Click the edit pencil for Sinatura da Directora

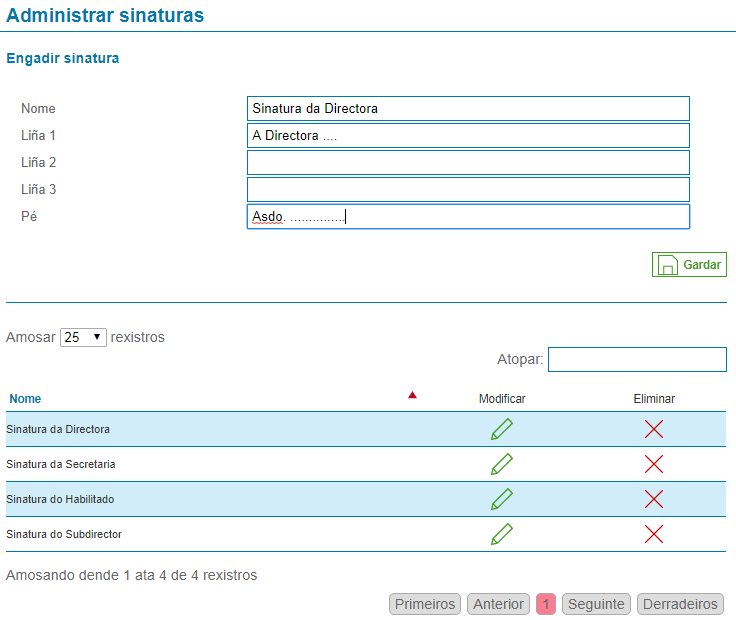click(x=502, y=429)
